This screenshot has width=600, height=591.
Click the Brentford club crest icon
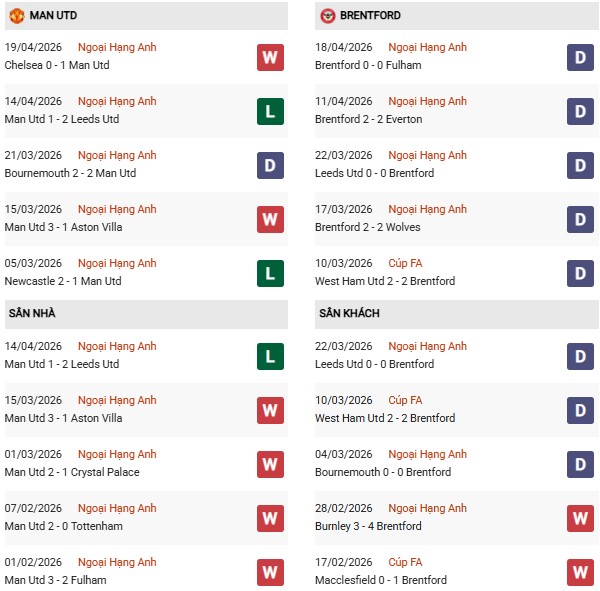[x=328, y=16]
